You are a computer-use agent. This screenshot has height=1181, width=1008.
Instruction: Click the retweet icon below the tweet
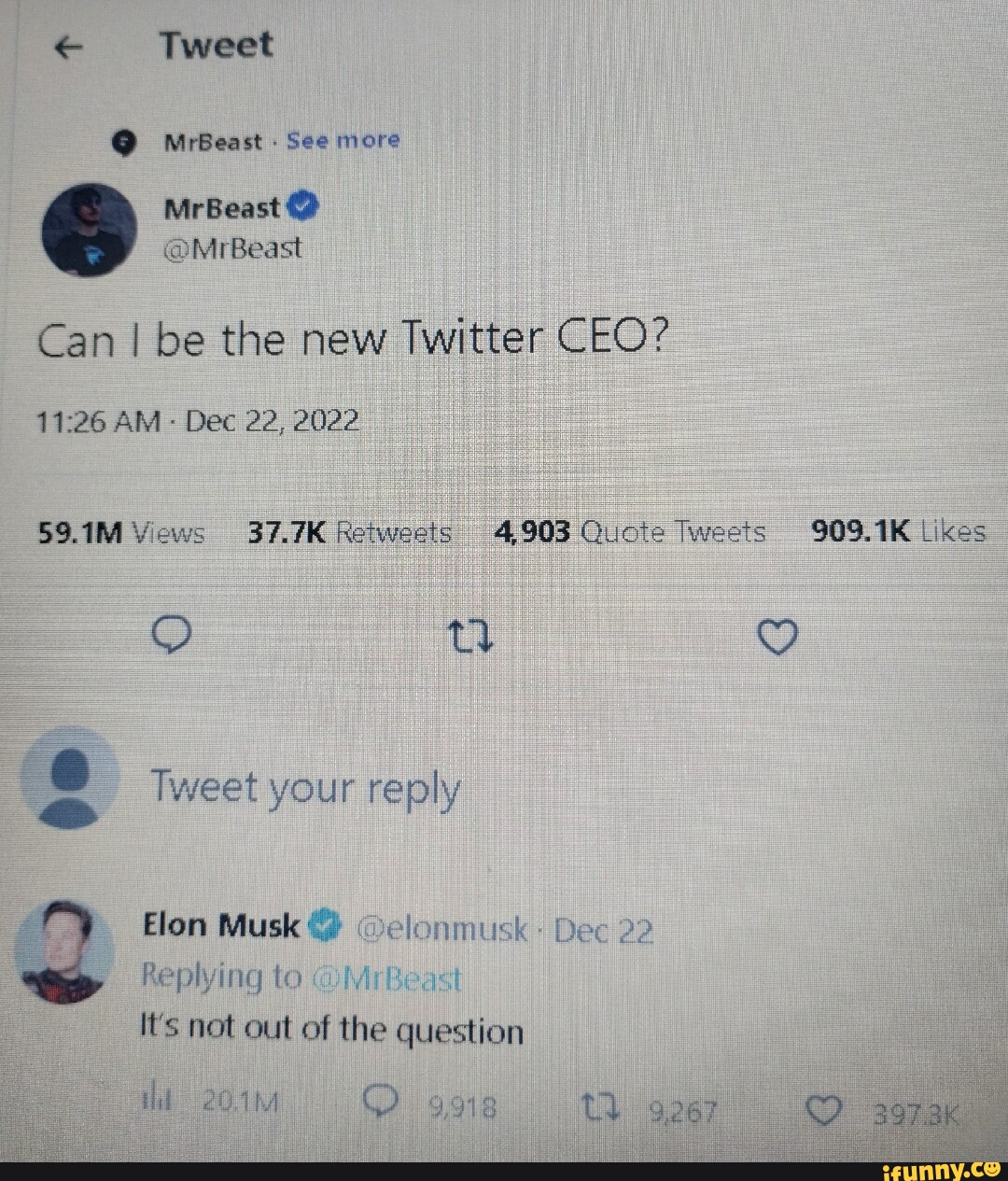point(470,638)
